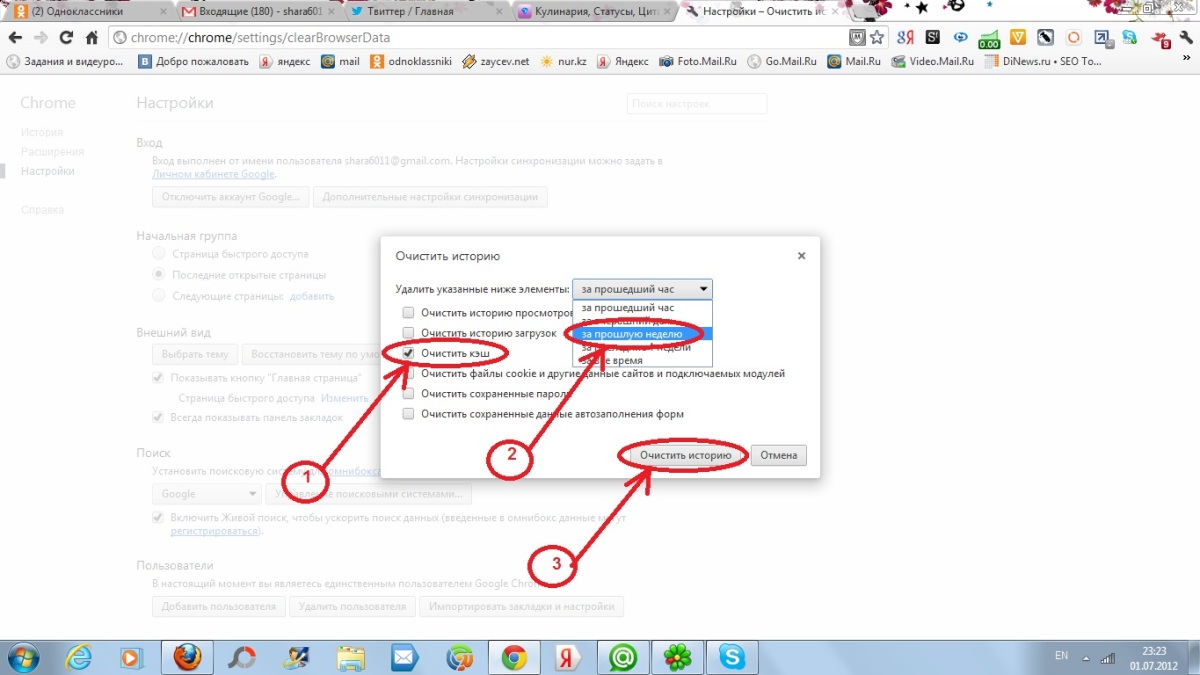Click the 'добавить' link for pages
Screen dimensions: 1200x675
click(312, 296)
